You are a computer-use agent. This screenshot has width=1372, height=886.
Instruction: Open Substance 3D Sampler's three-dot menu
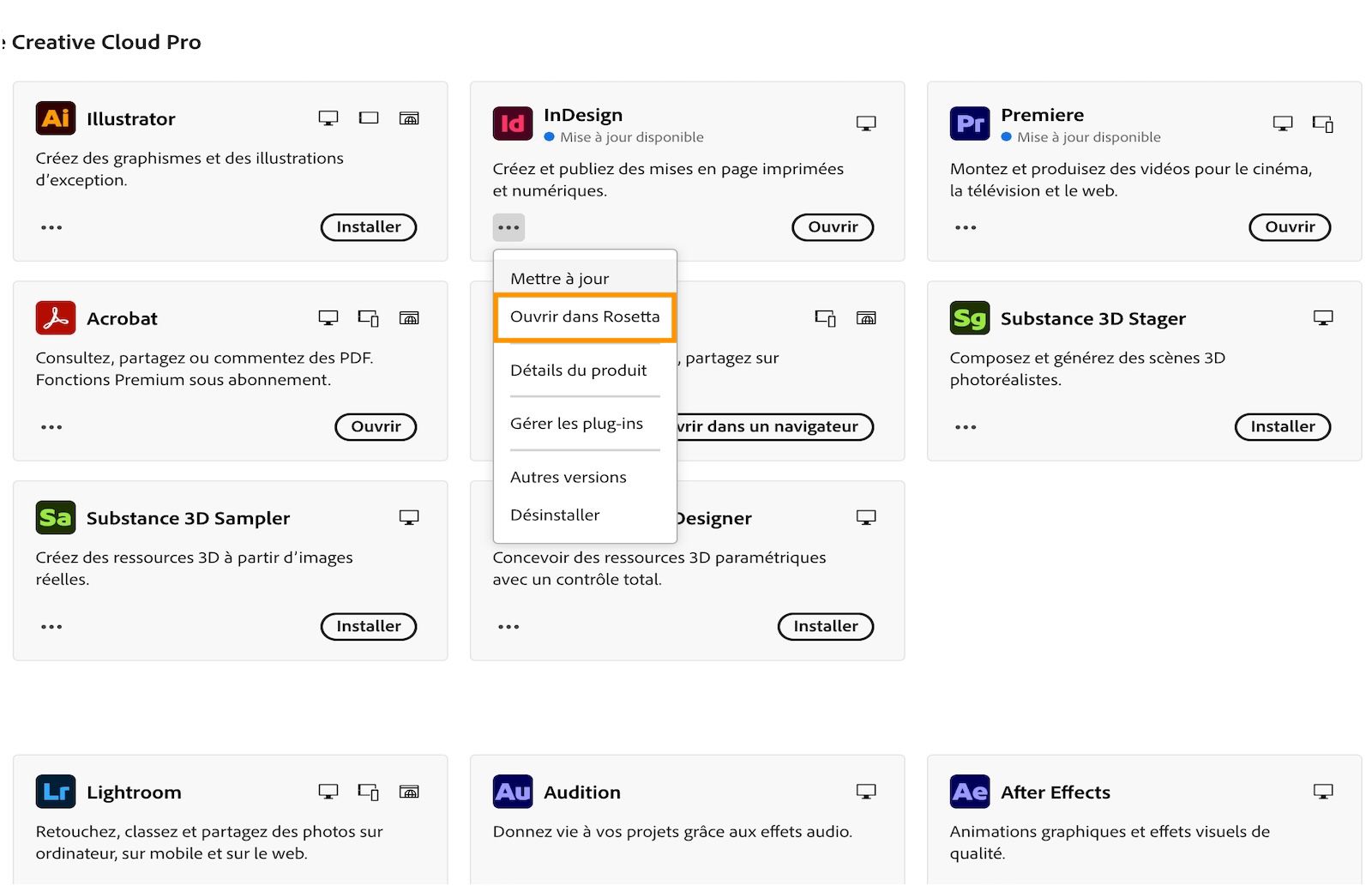coord(51,627)
